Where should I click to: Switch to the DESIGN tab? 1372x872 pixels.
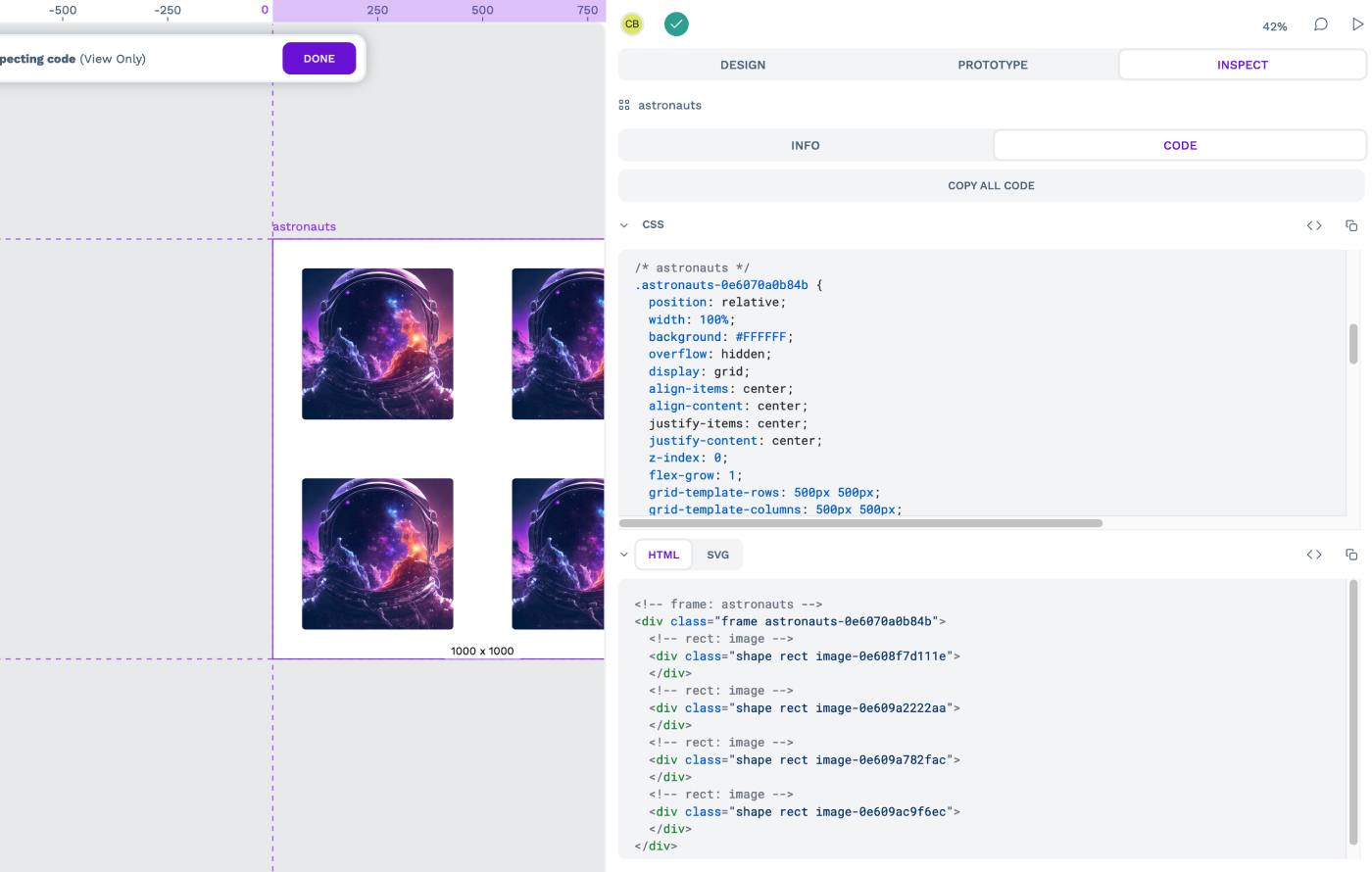click(x=743, y=65)
